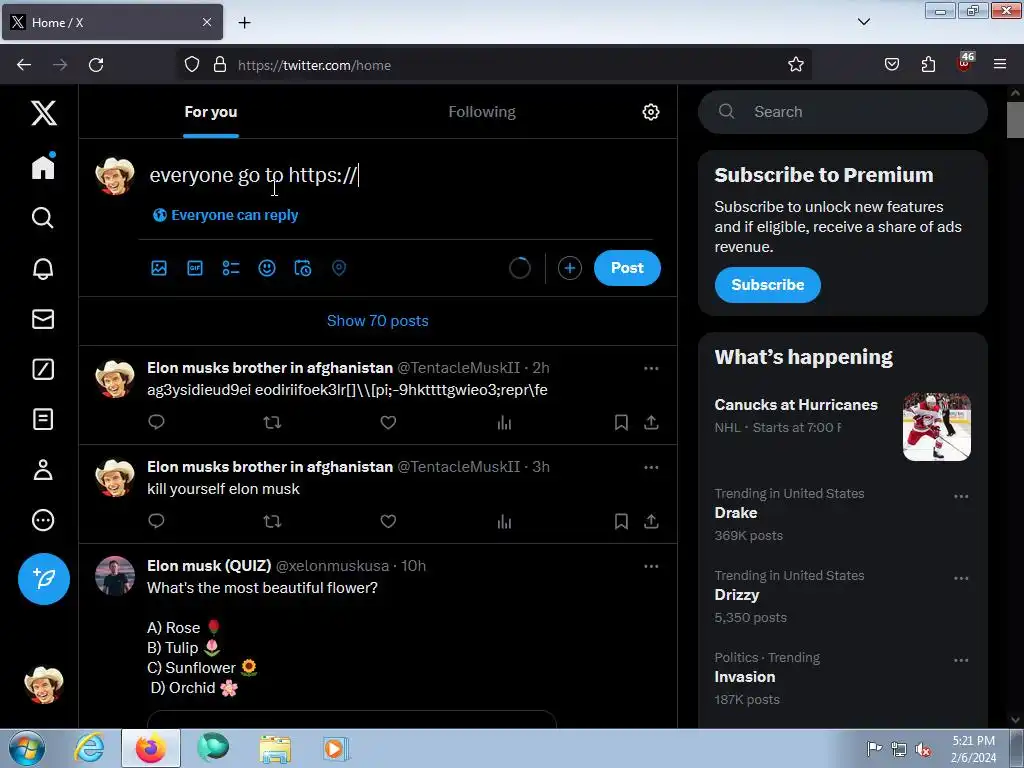Click the Canucks at Hurricanes hockey thumbnail

936,426
